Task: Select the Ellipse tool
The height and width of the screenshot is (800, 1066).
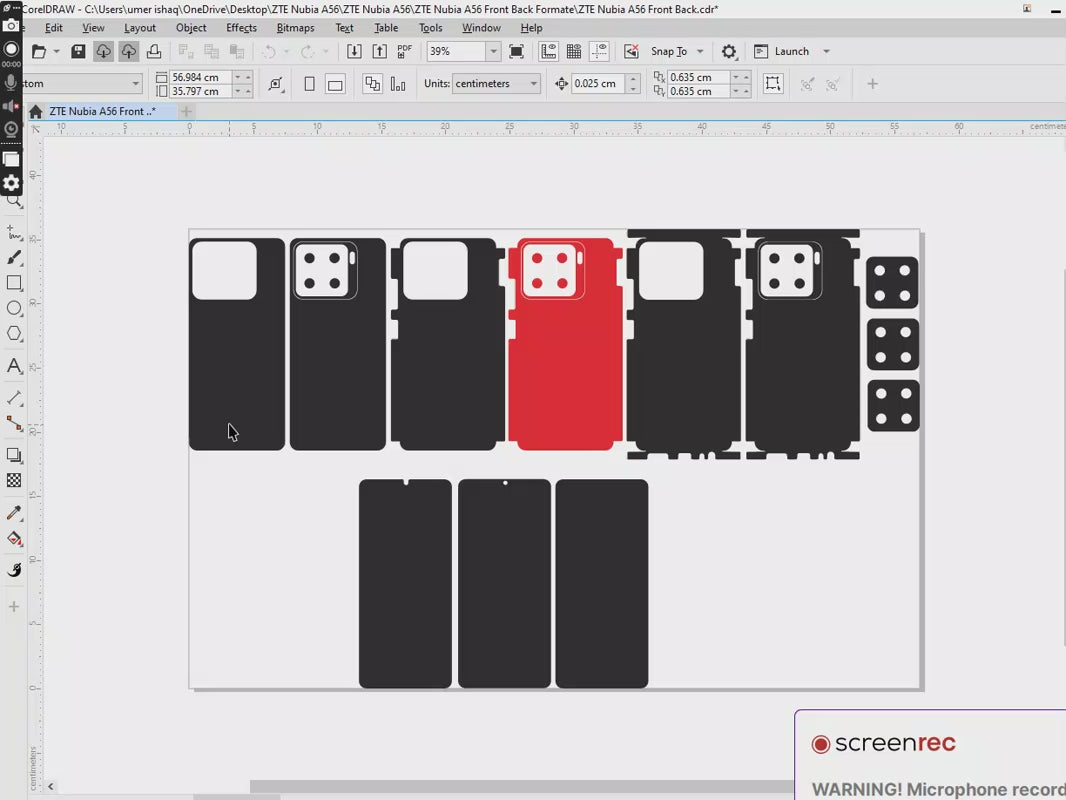Action: click(14, 309)
